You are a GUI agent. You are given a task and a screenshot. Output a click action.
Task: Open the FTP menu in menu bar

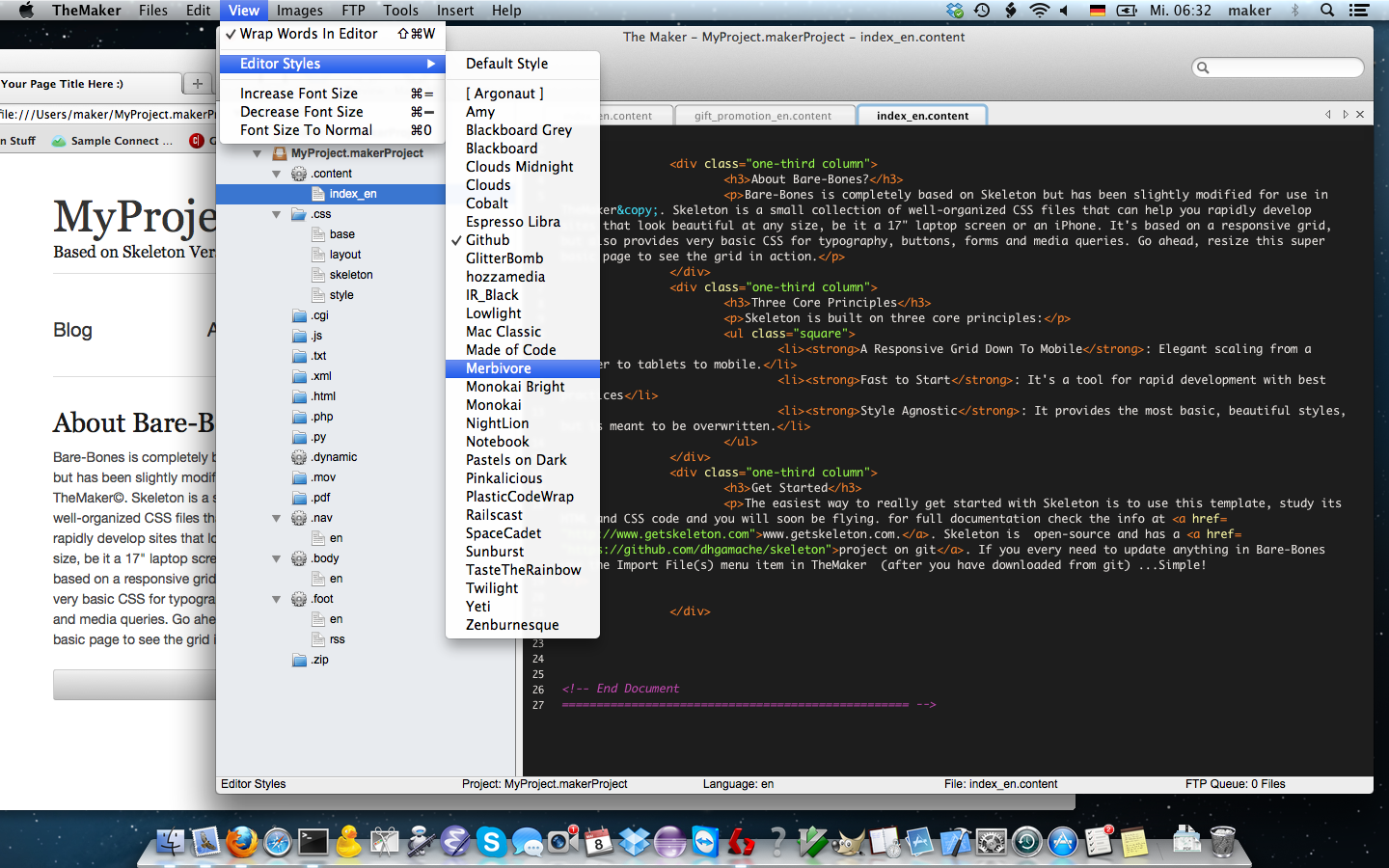click(x=353, y=11)
